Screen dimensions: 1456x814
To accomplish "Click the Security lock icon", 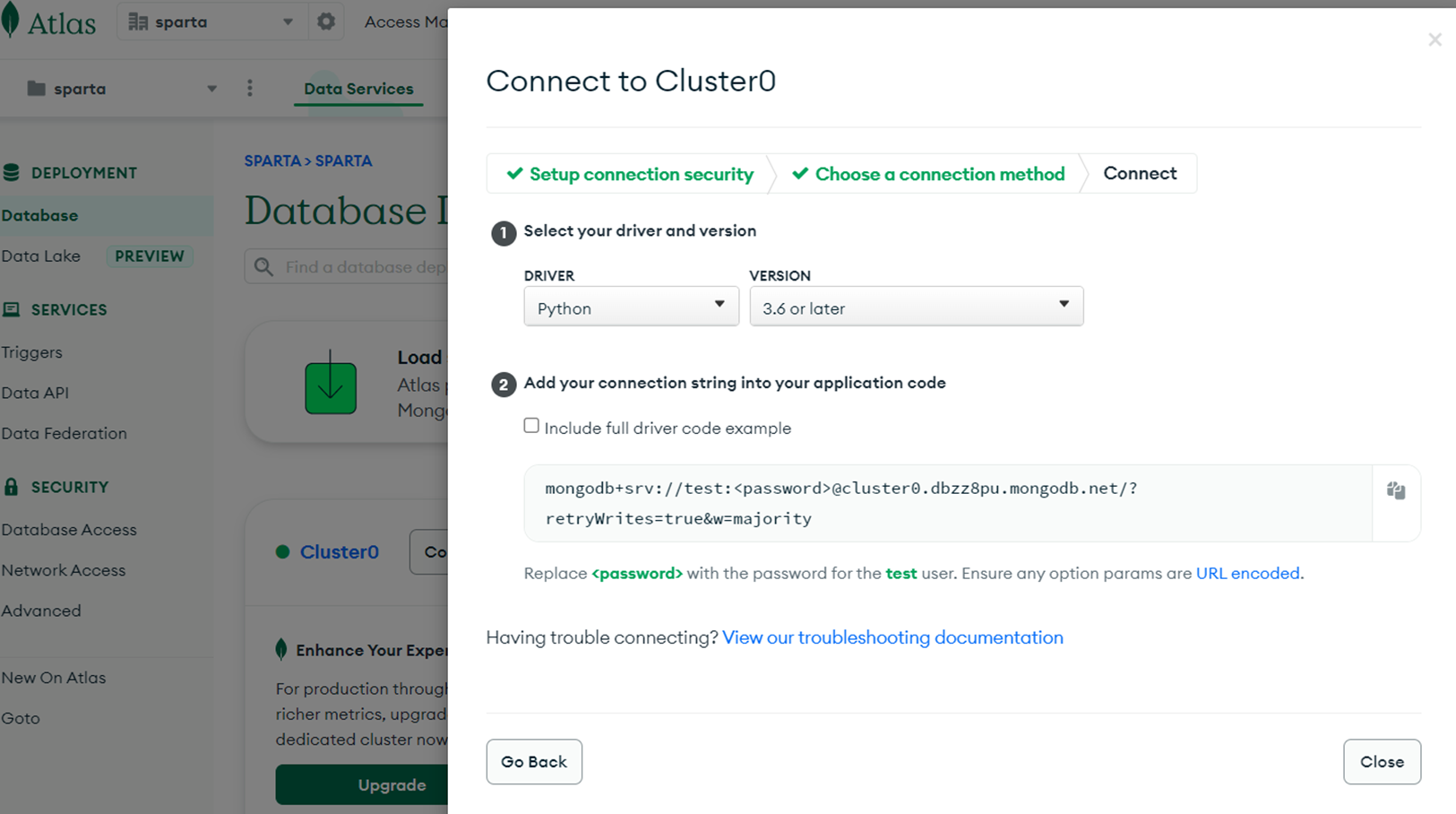I will point(11,487).
